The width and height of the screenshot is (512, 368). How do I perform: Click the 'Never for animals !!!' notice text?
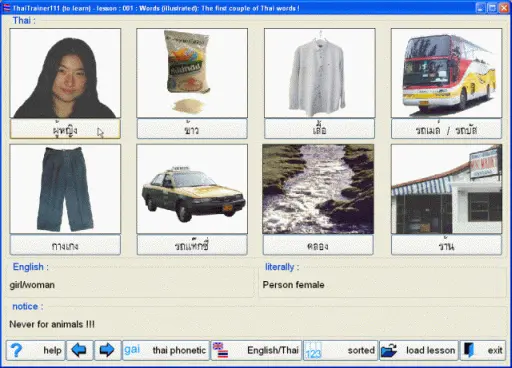tap(52, 324)
